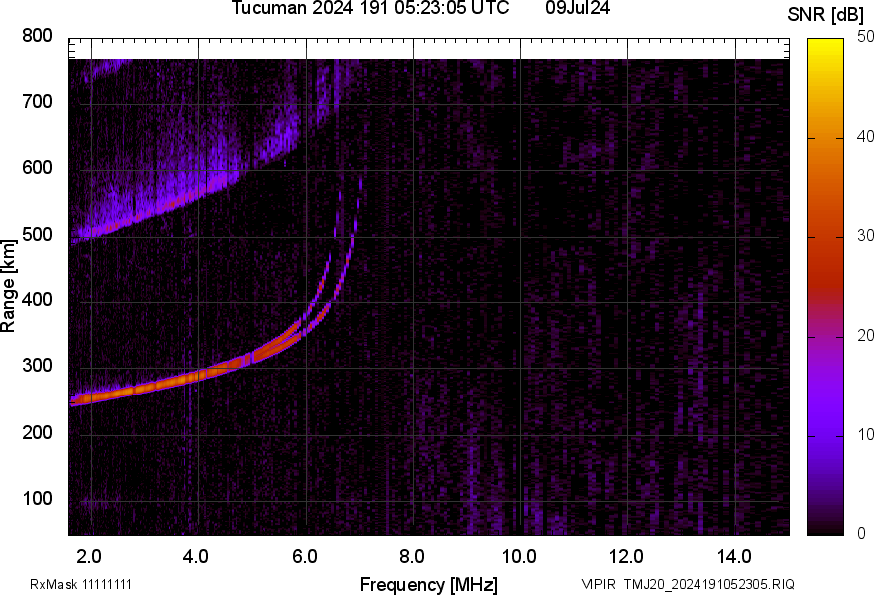This screenshot has width=874, height=595.
Task: Click the colorbar value '0'
Action: coord(861,534)
